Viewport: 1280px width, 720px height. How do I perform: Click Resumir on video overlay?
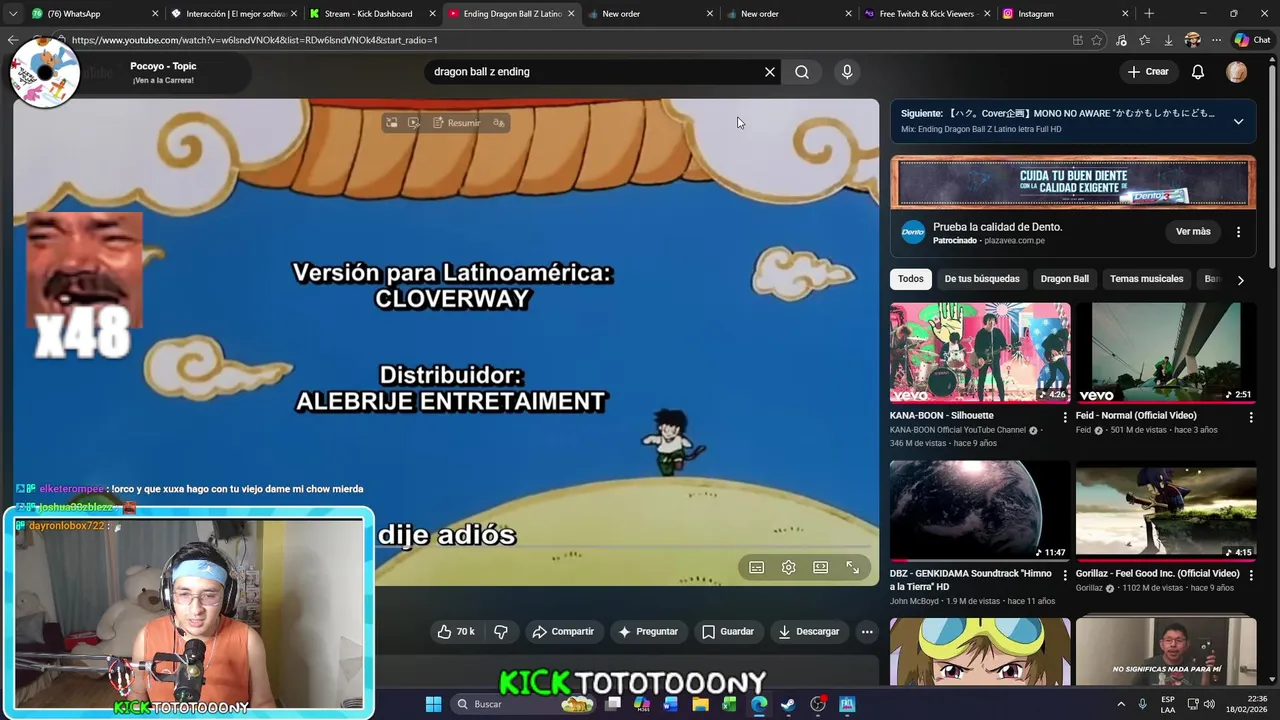(x=457, y=123)
